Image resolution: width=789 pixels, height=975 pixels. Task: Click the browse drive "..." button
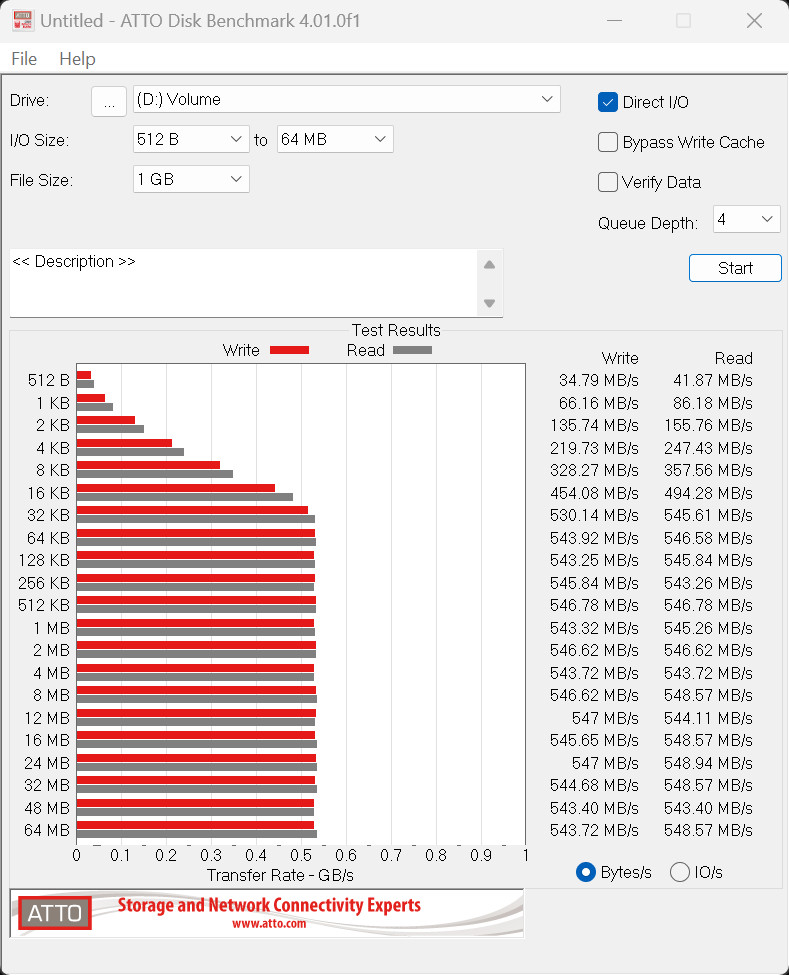[x=109, y=101]
